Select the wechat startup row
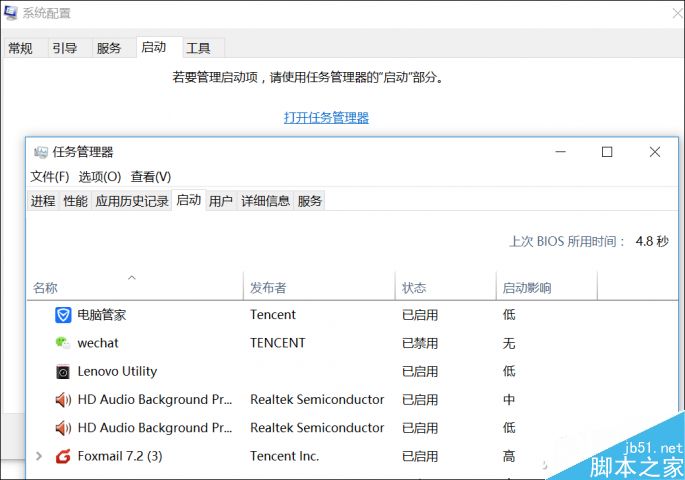Viewport: 685px width, 480px height. tap(352, 343)
